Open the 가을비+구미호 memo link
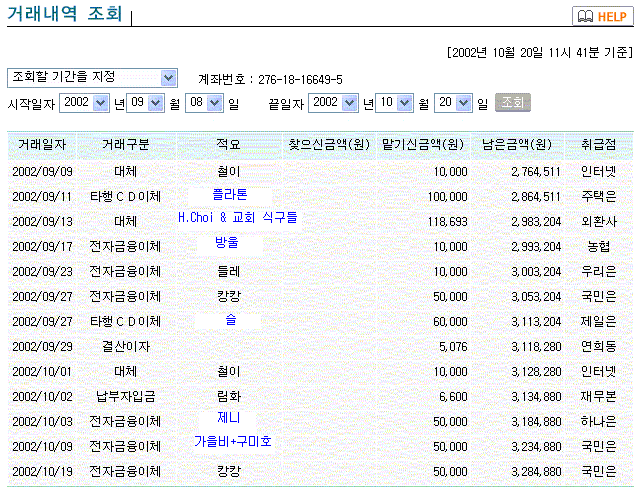Screen dimensions: 643x493 [232, 441]
